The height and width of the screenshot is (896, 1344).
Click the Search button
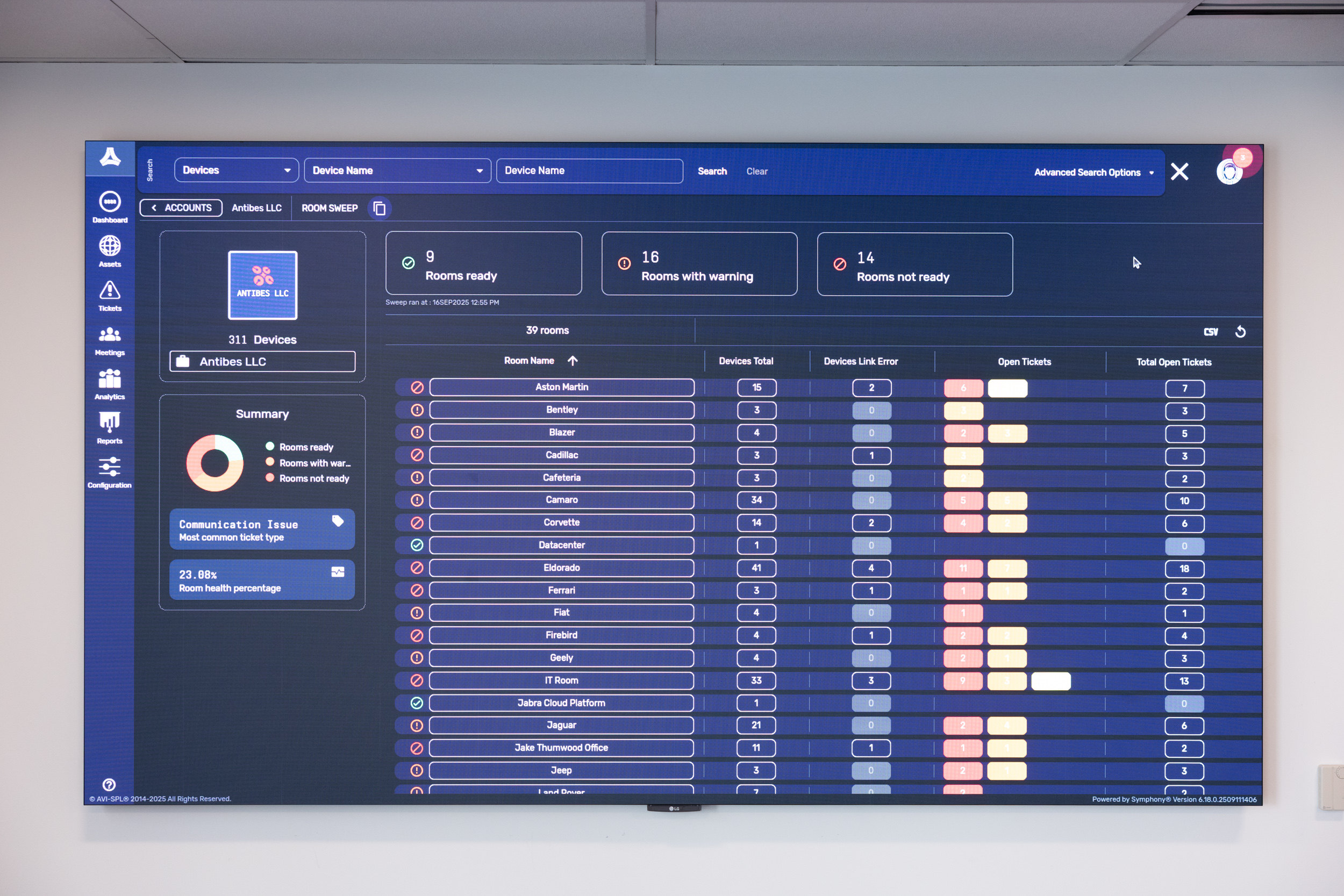(x=712, y=171)
